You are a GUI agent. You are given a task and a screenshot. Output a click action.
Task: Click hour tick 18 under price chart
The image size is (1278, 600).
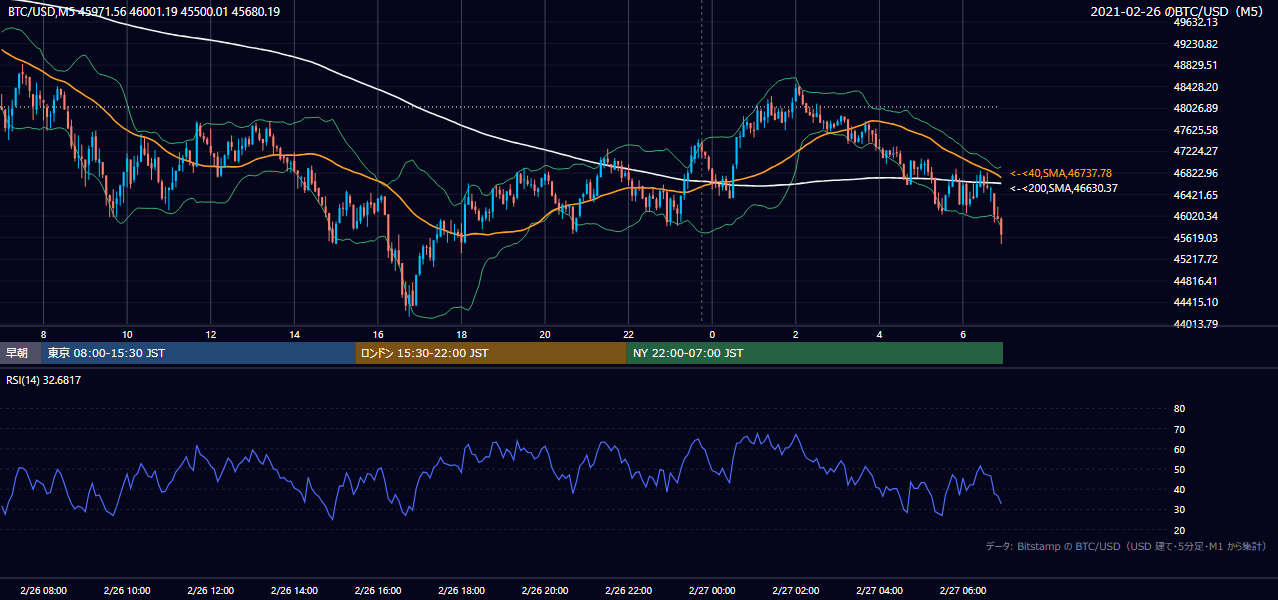click(461, 334)
